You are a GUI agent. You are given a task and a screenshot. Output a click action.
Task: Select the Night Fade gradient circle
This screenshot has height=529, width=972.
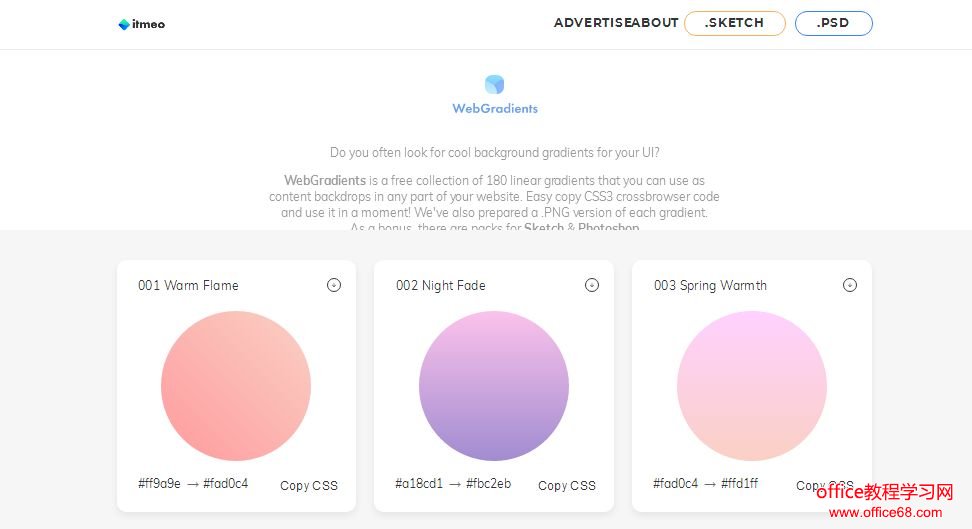click(494, 386)
